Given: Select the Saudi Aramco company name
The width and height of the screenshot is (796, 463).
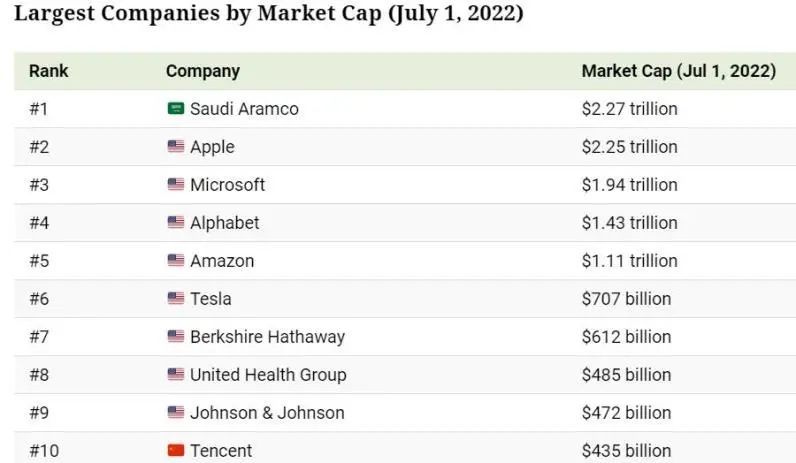Looking at the screenshot, I should click(x=244, y=109).
